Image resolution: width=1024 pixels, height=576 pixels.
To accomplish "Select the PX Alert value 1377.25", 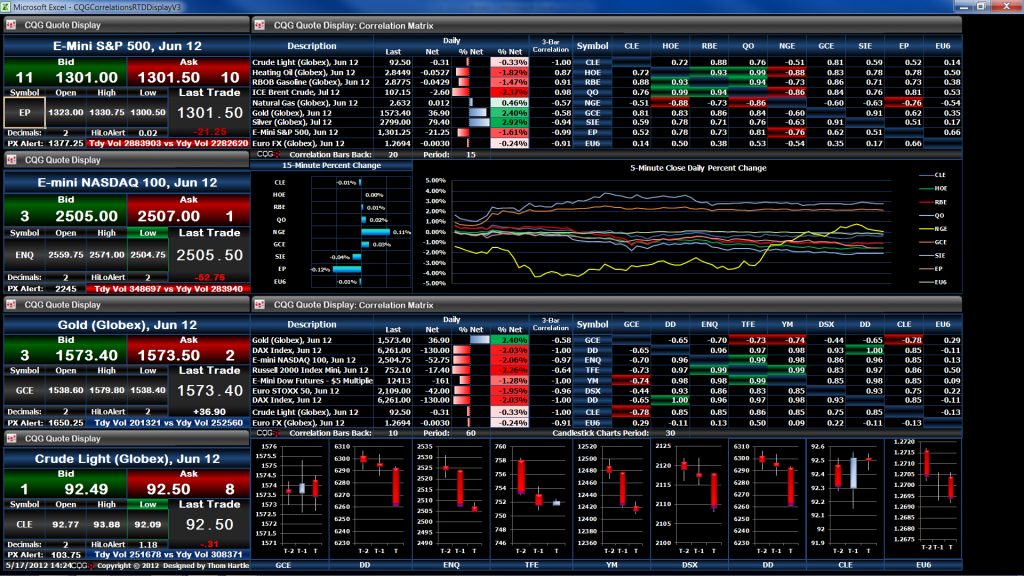I will pyautogui.click(x=65, y=143).
